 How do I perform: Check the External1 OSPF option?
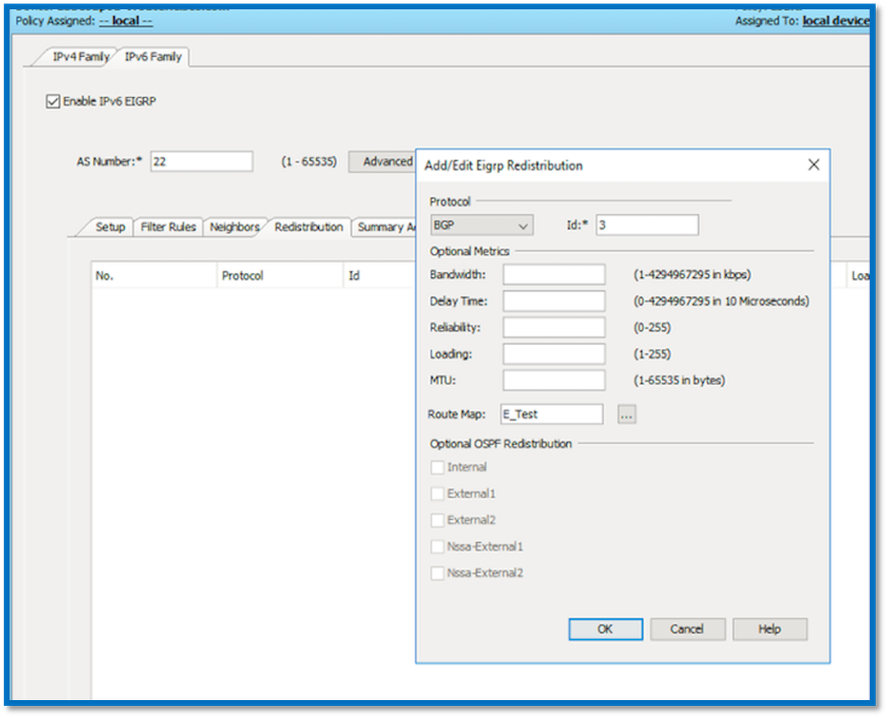437,494
